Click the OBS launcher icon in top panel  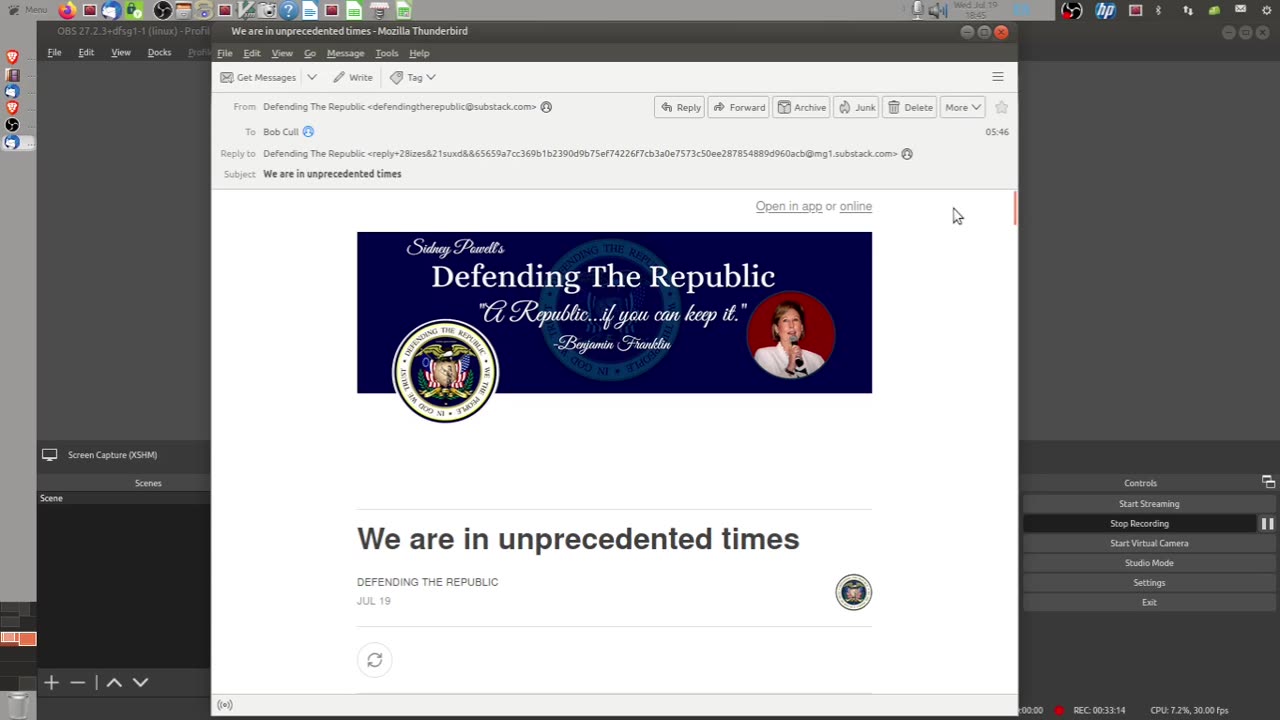(162, 11)
